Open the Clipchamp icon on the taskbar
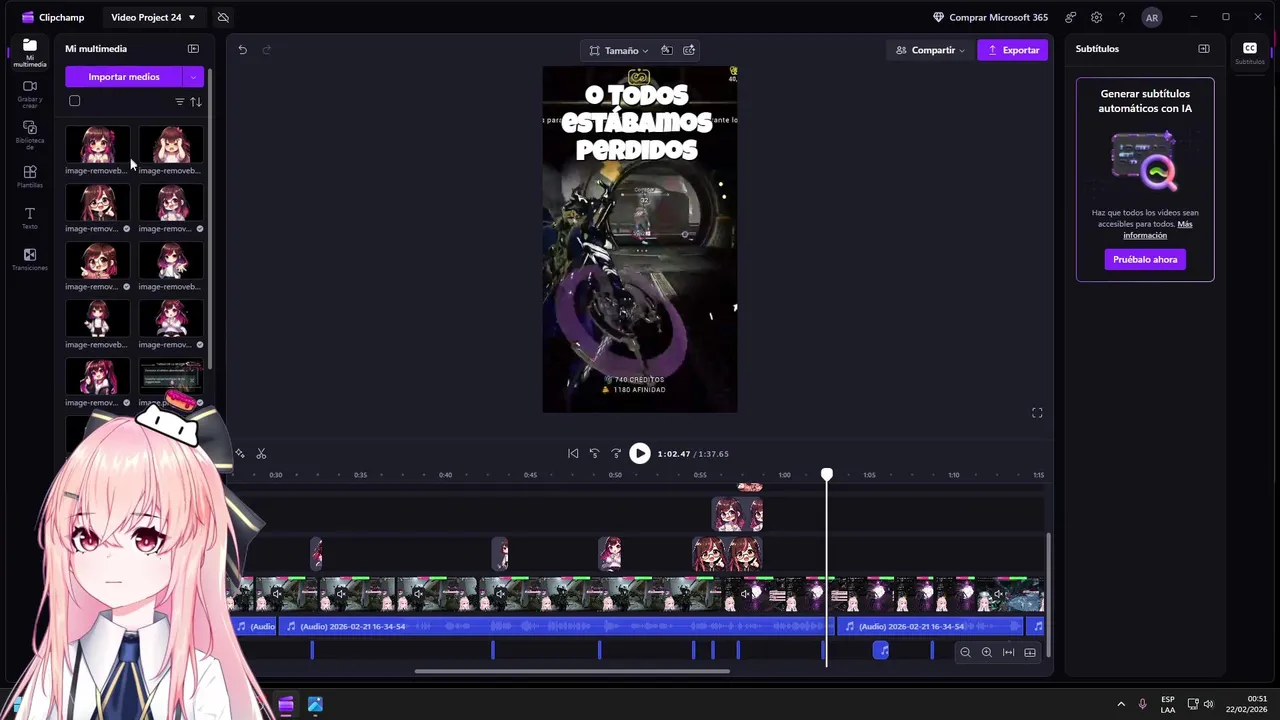Image resolution: width=1280 pixels, height=720 pixels. tap(286, 705)
